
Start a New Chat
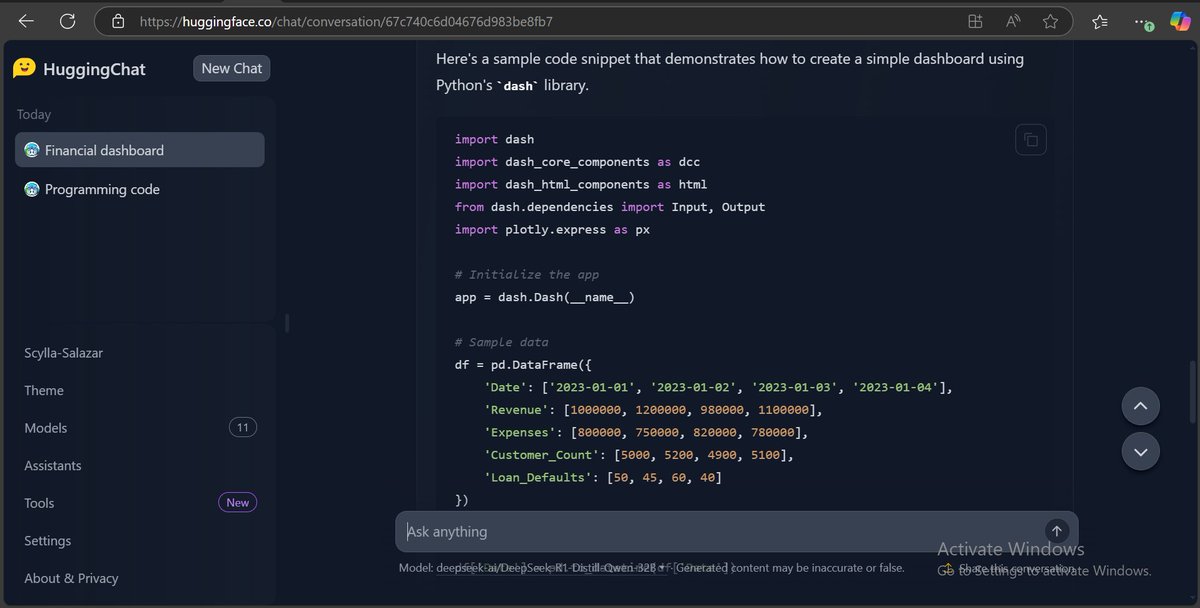point(232,68)
